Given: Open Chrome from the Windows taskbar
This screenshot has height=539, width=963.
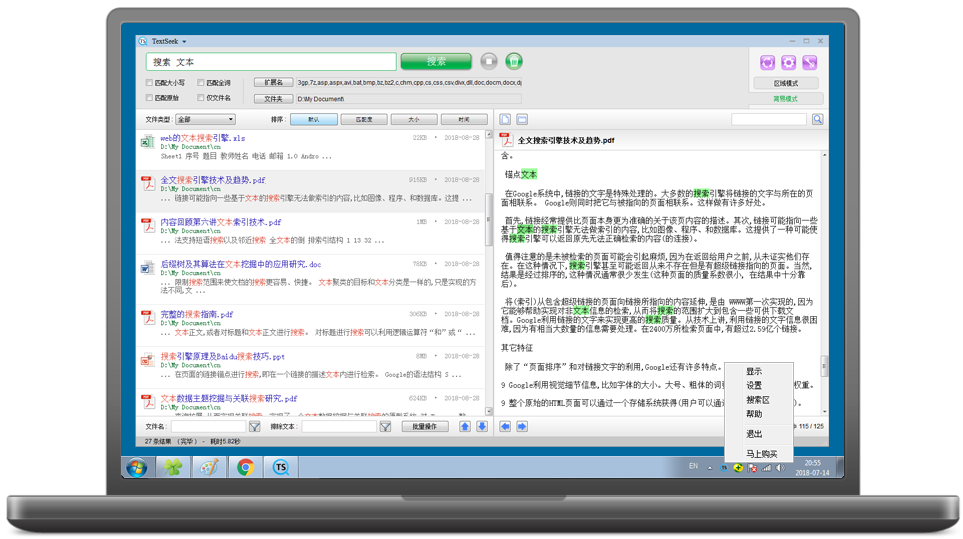Looking at the screenshot, I should [245, 467].
